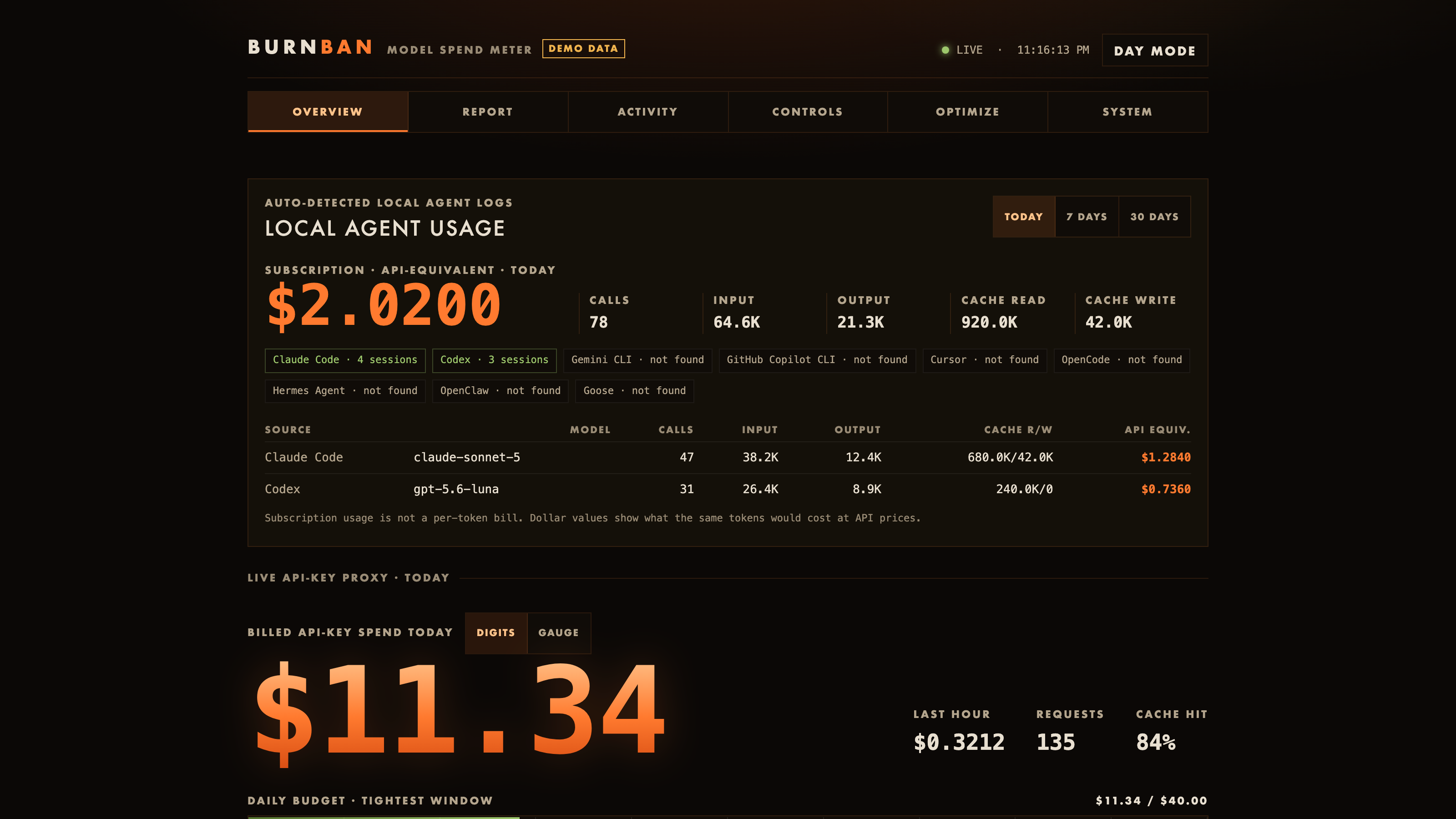This screenshot has height=819, width=1456.
Task: Switch spend display to Digits
Action: point(495,633)
